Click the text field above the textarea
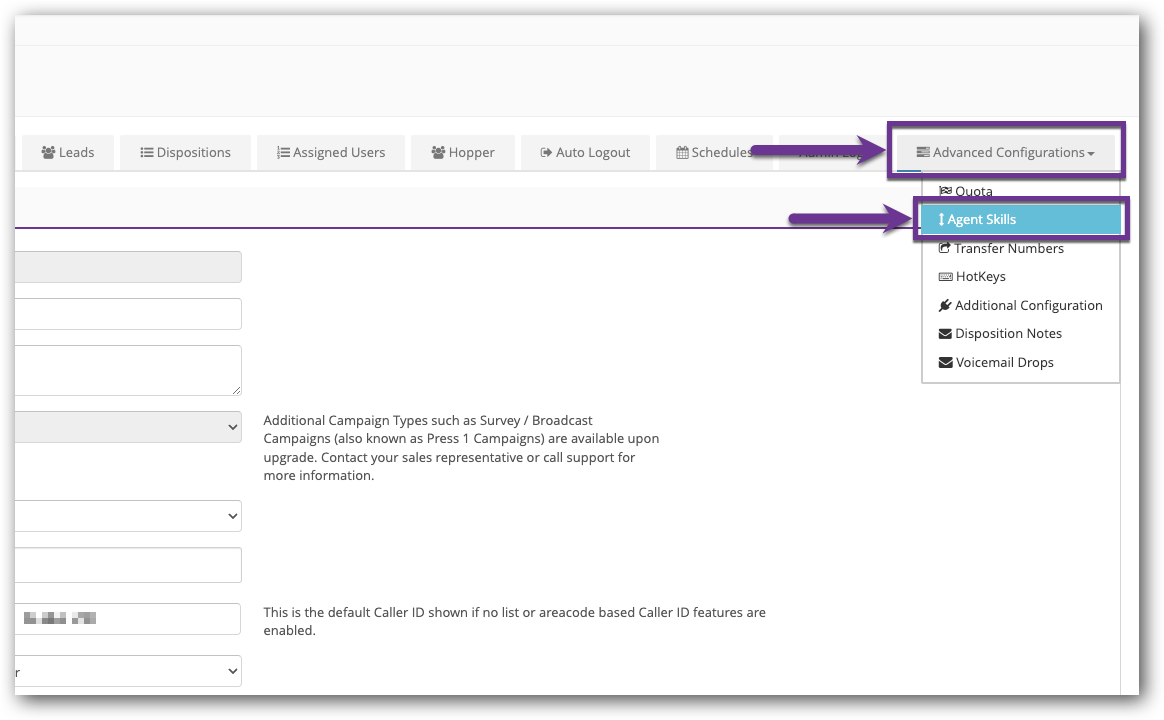The width and height of the screenshot is (1164, 720). [128, 314]
